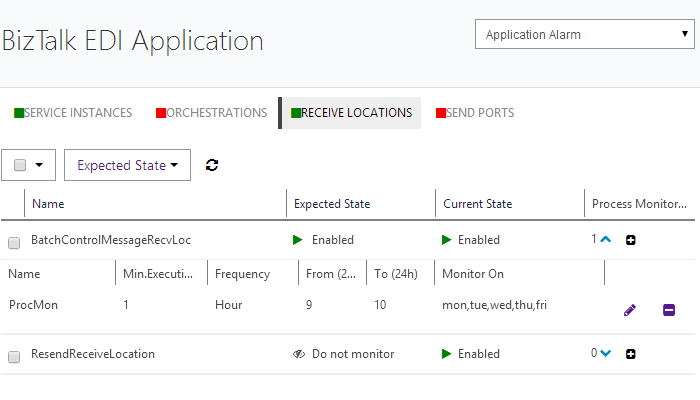Expand ResendReceiveLocation process monitor chevron
This screenshot has height=400, width=700.
604,353
